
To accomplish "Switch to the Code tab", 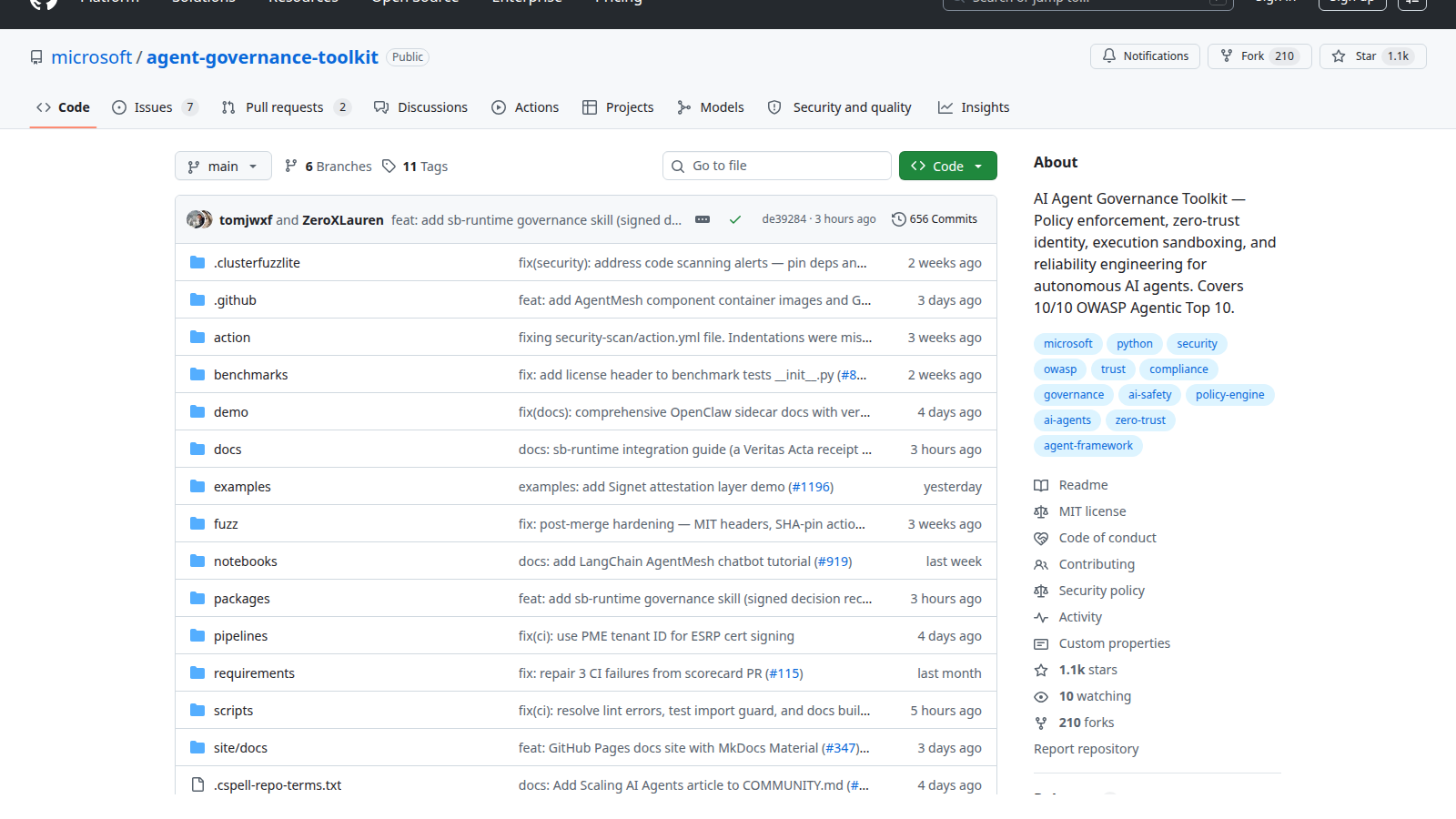I will coord(63,107).
